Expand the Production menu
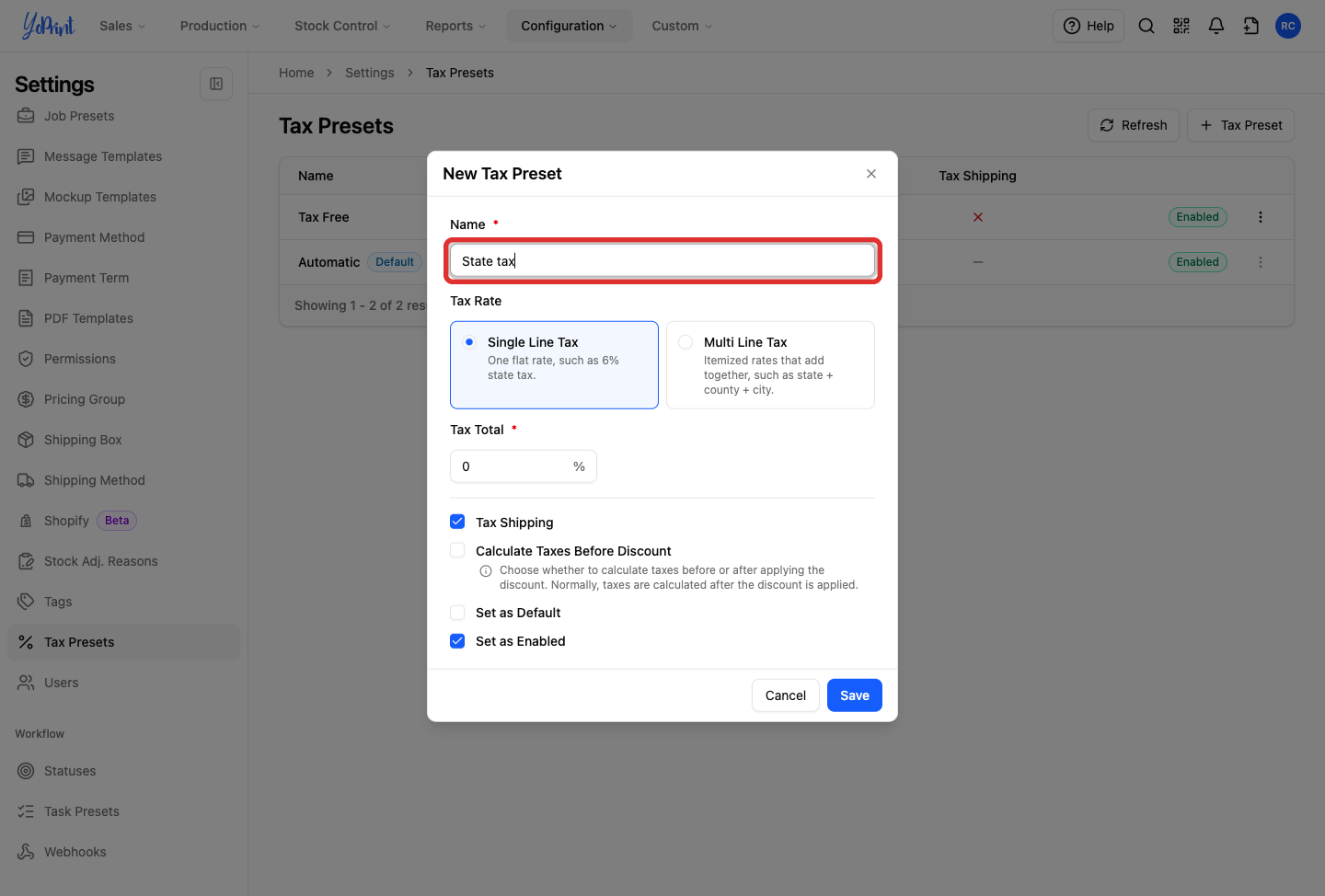 (x=220, y=26)
